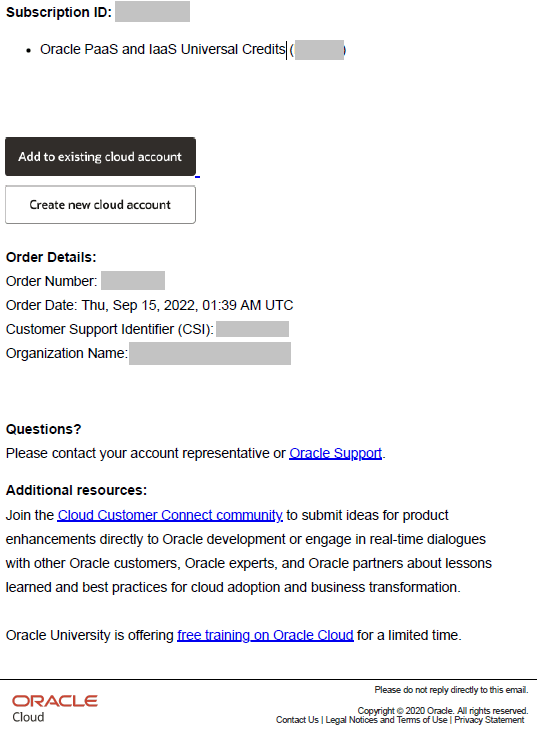Follow free training on Oracle Cloud link
The image size is (537, 730).
pos(265,635)
